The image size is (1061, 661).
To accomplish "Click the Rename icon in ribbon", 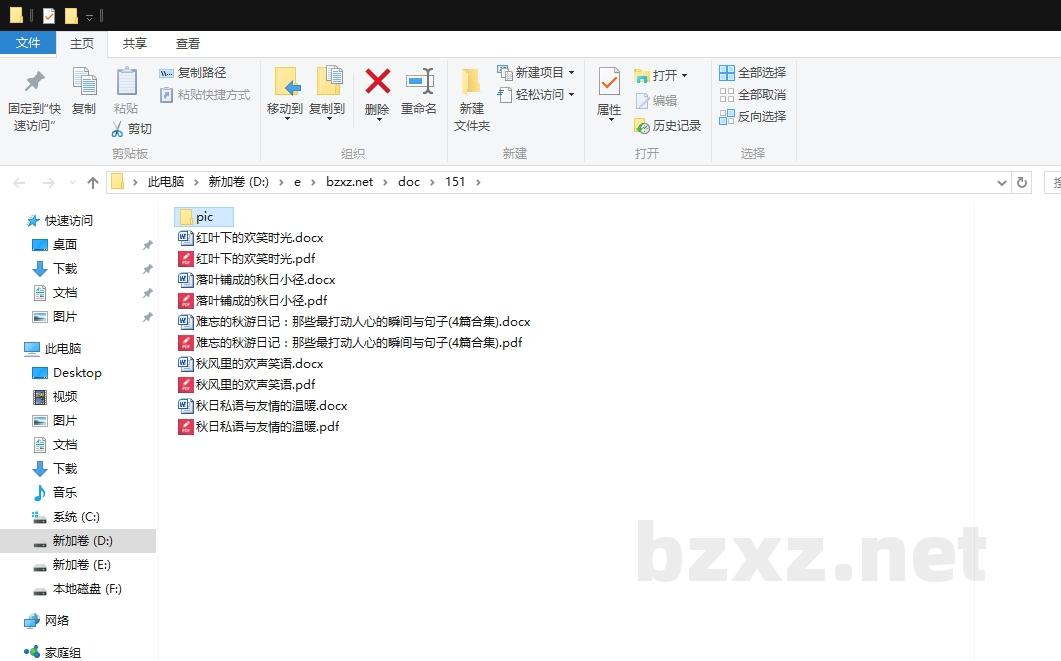I will click(x=419, y=82).
